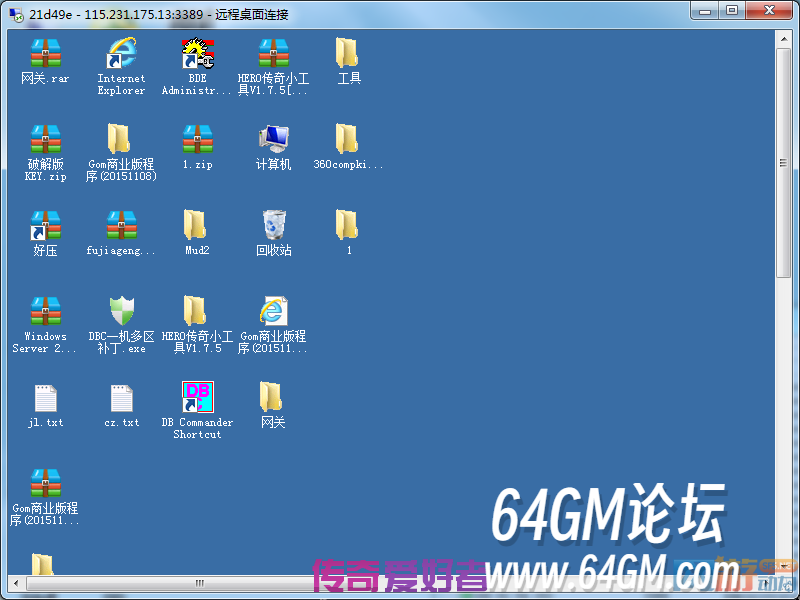This screenshot has width=800, height=600.
Task: Select the 破解版KEY.zip archive
Action: tap(45, 139)
